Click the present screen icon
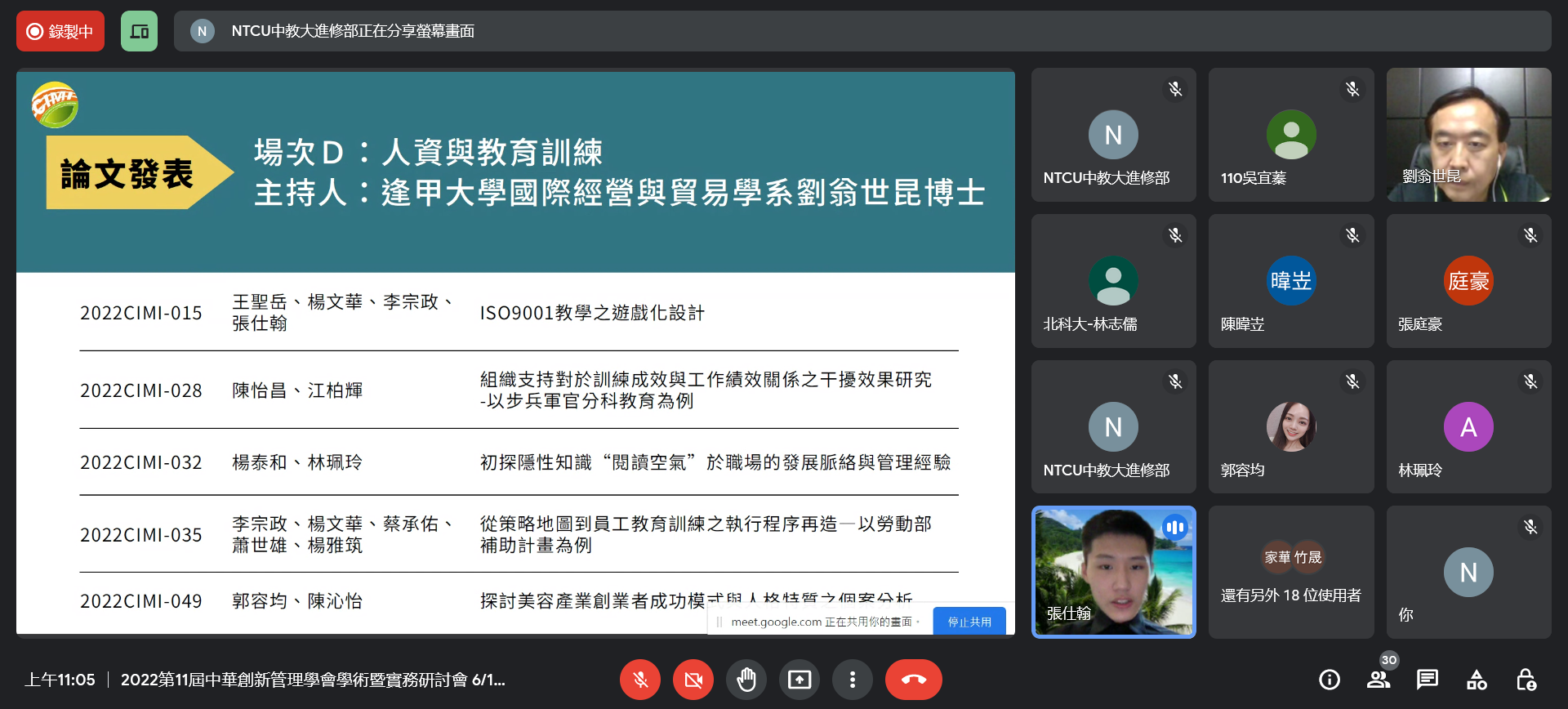Viewport: 1568px width, 709px height. click(799, 680)
